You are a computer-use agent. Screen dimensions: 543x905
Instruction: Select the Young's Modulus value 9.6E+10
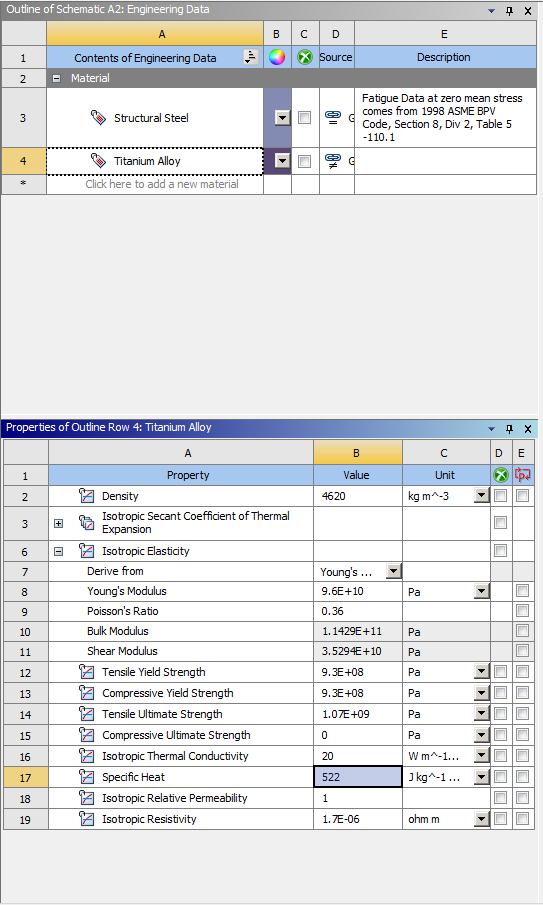point(358,591)
